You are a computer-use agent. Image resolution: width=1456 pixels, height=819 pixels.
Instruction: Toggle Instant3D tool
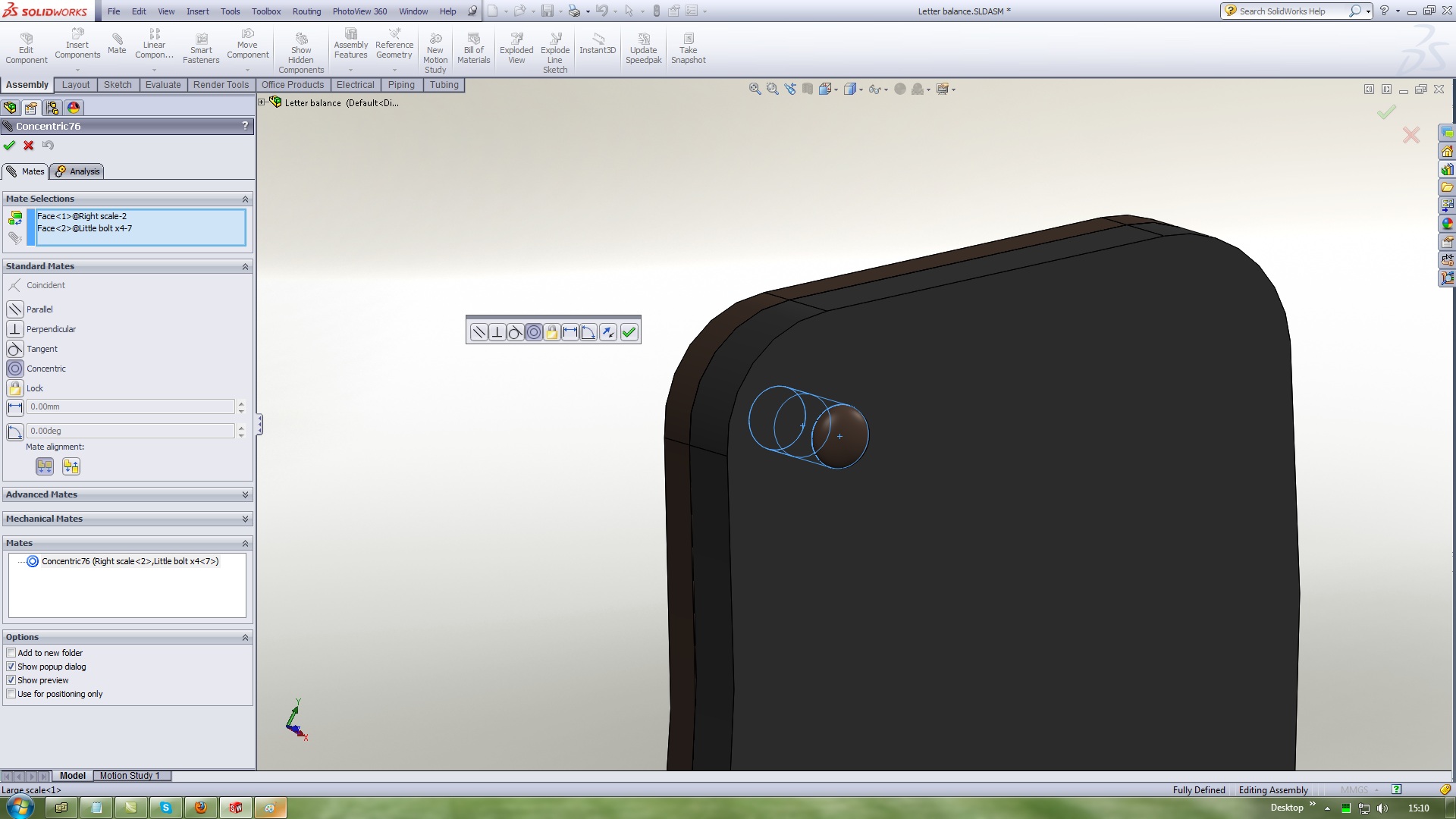tap(598, 44)
